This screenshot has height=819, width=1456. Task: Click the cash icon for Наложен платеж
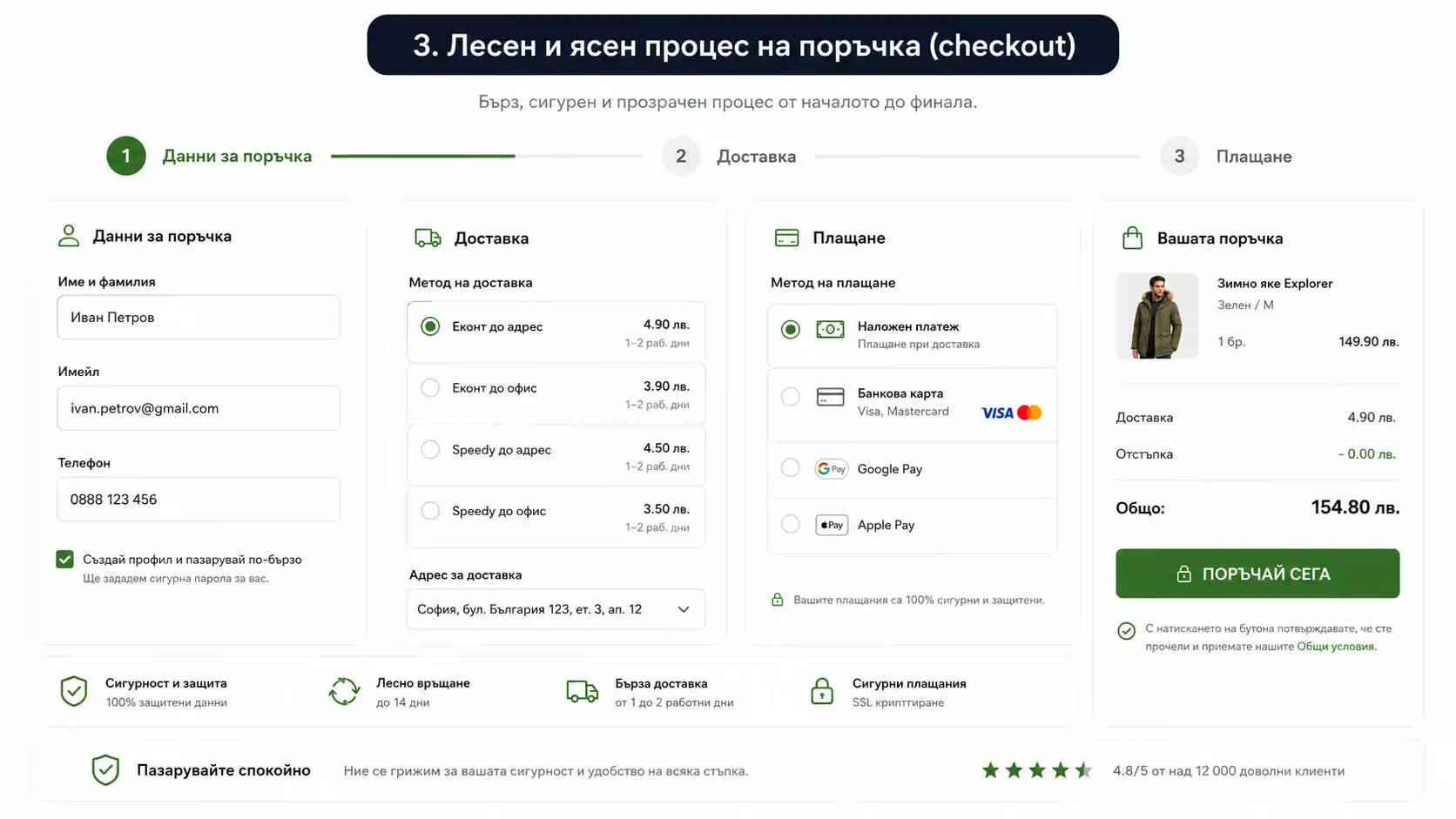click(830, 329)
